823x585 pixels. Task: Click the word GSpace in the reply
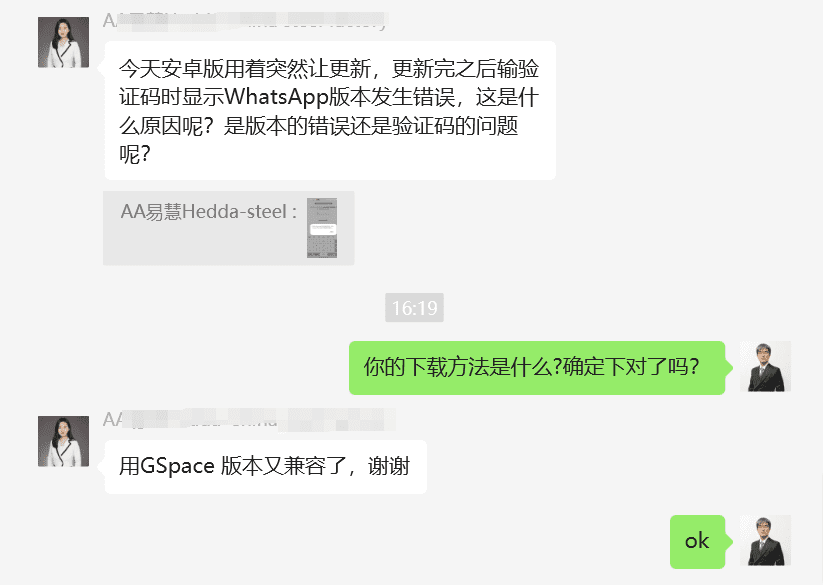click(177, 466)
